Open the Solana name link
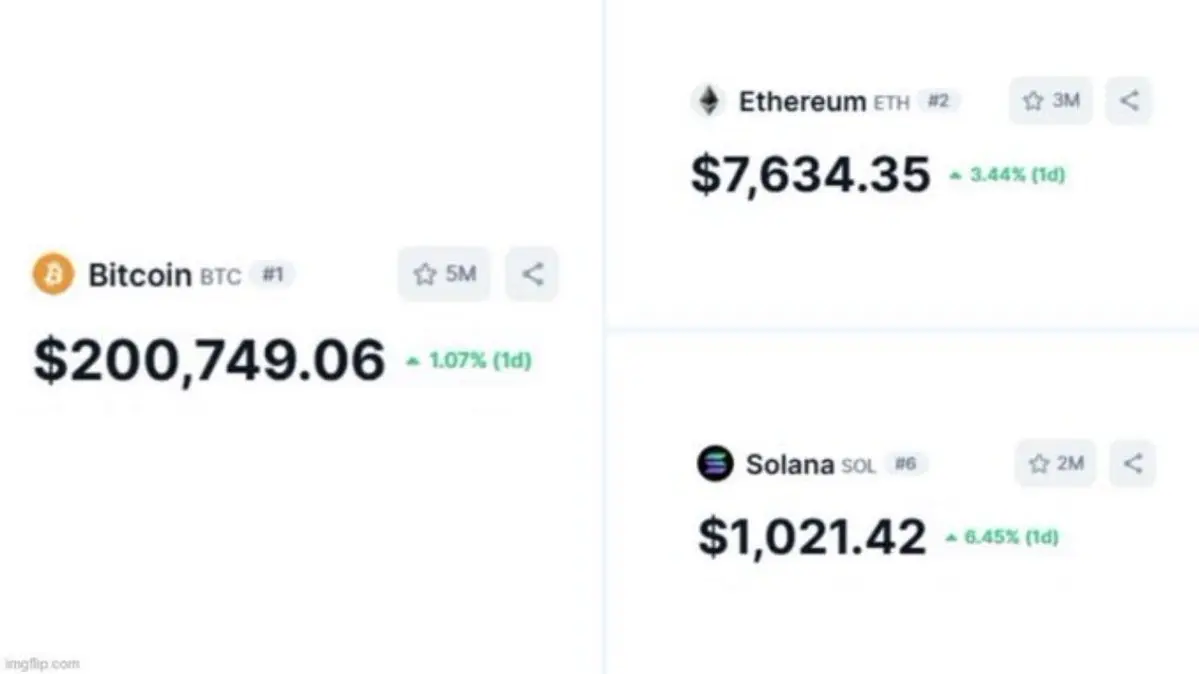The height and width of the screenshot is (674, 1199). point(789,465)
